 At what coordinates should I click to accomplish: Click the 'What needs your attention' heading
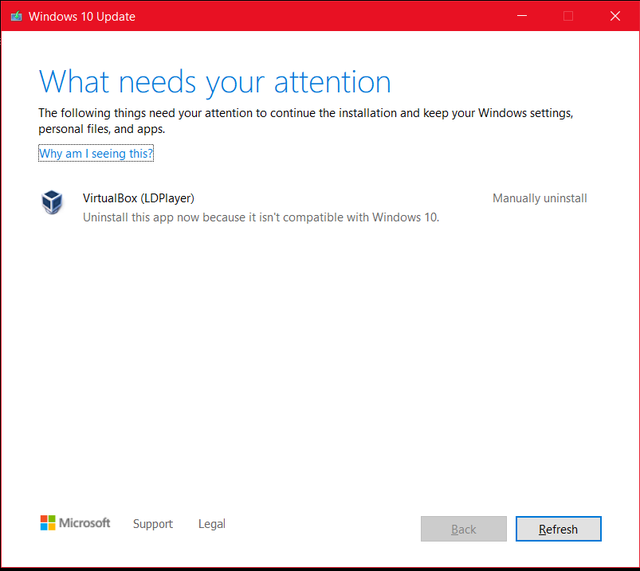215,82
